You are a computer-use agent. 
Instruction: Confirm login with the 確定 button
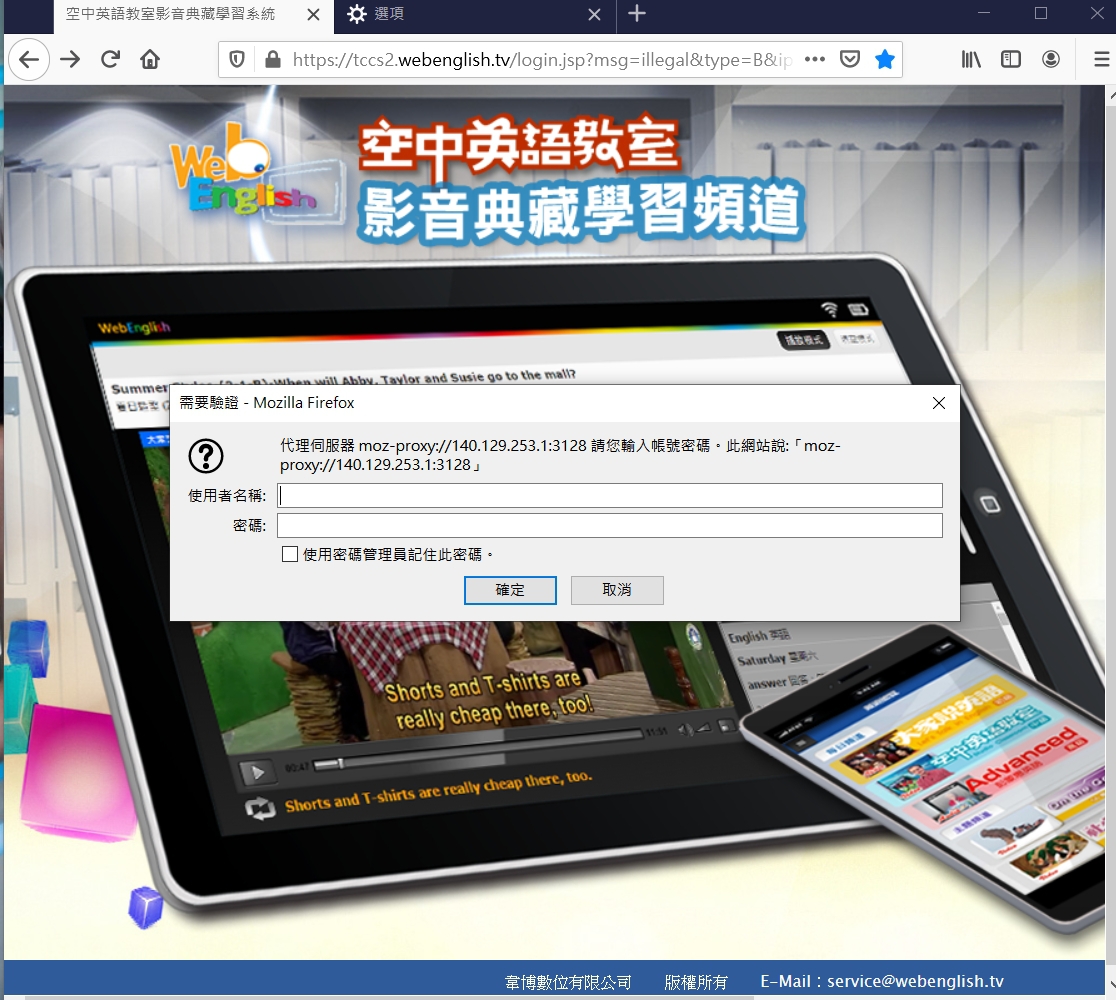tap(510, 590)
